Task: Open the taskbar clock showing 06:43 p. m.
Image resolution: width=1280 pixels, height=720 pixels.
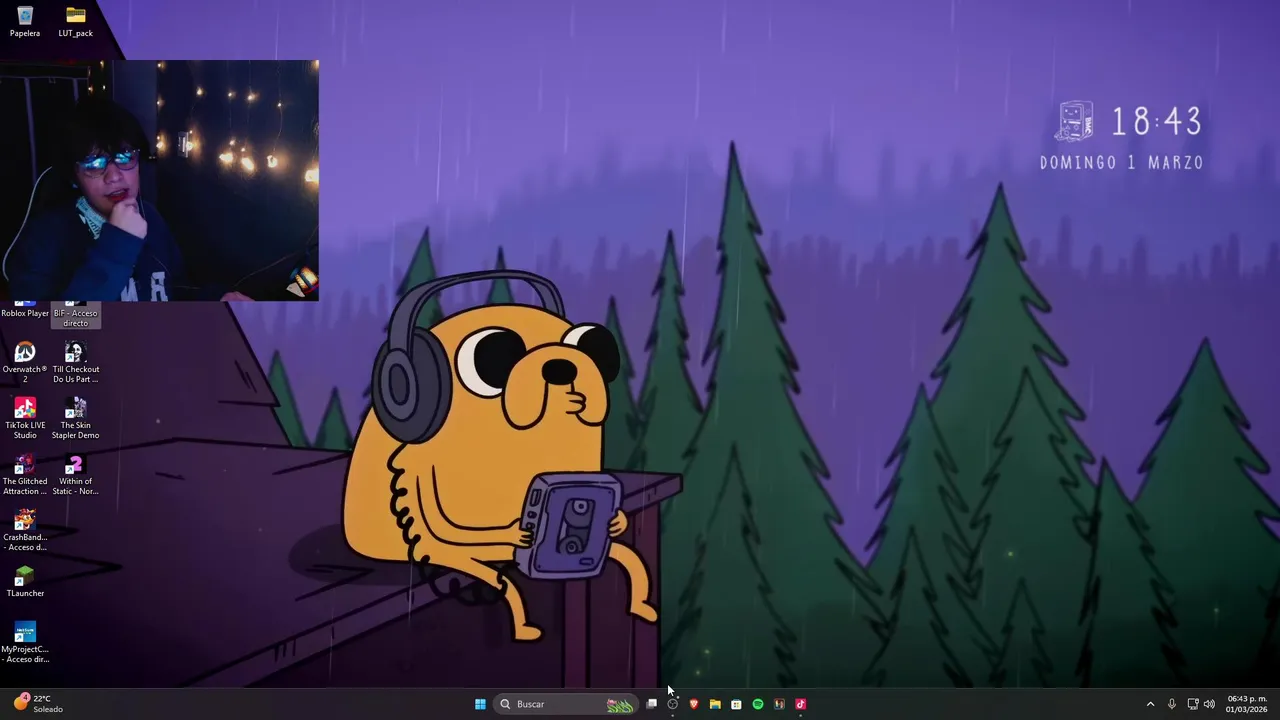Action: 1246,704
